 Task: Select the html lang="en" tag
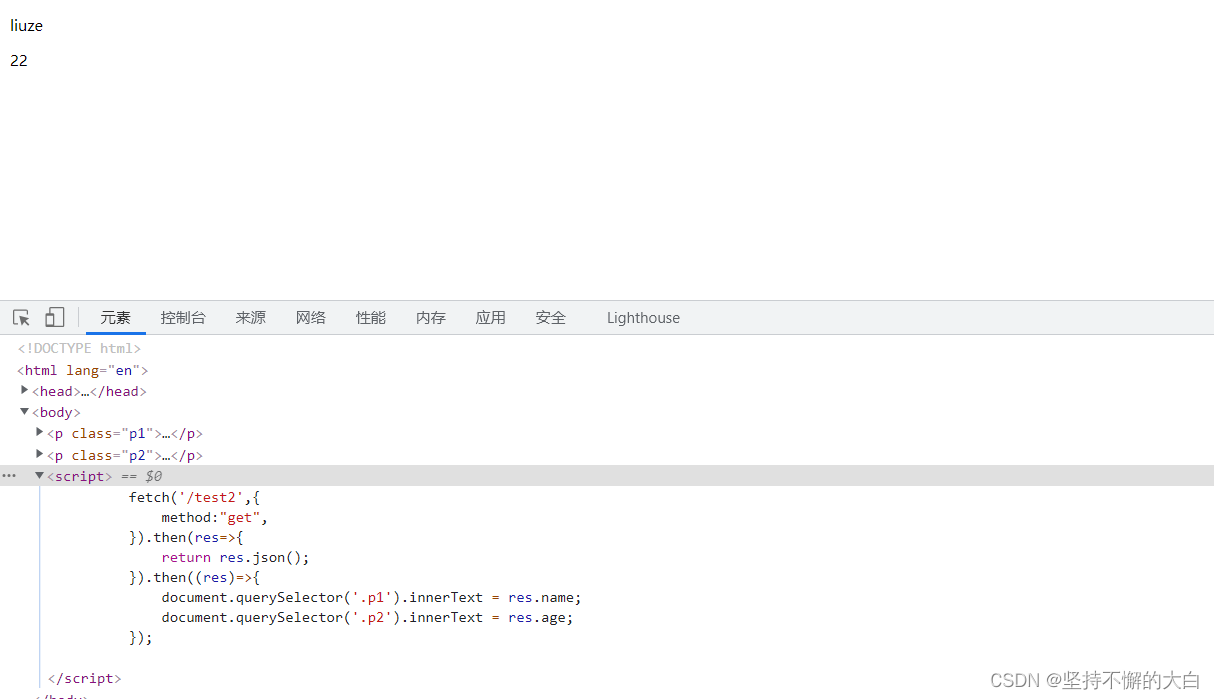(82, 370)
